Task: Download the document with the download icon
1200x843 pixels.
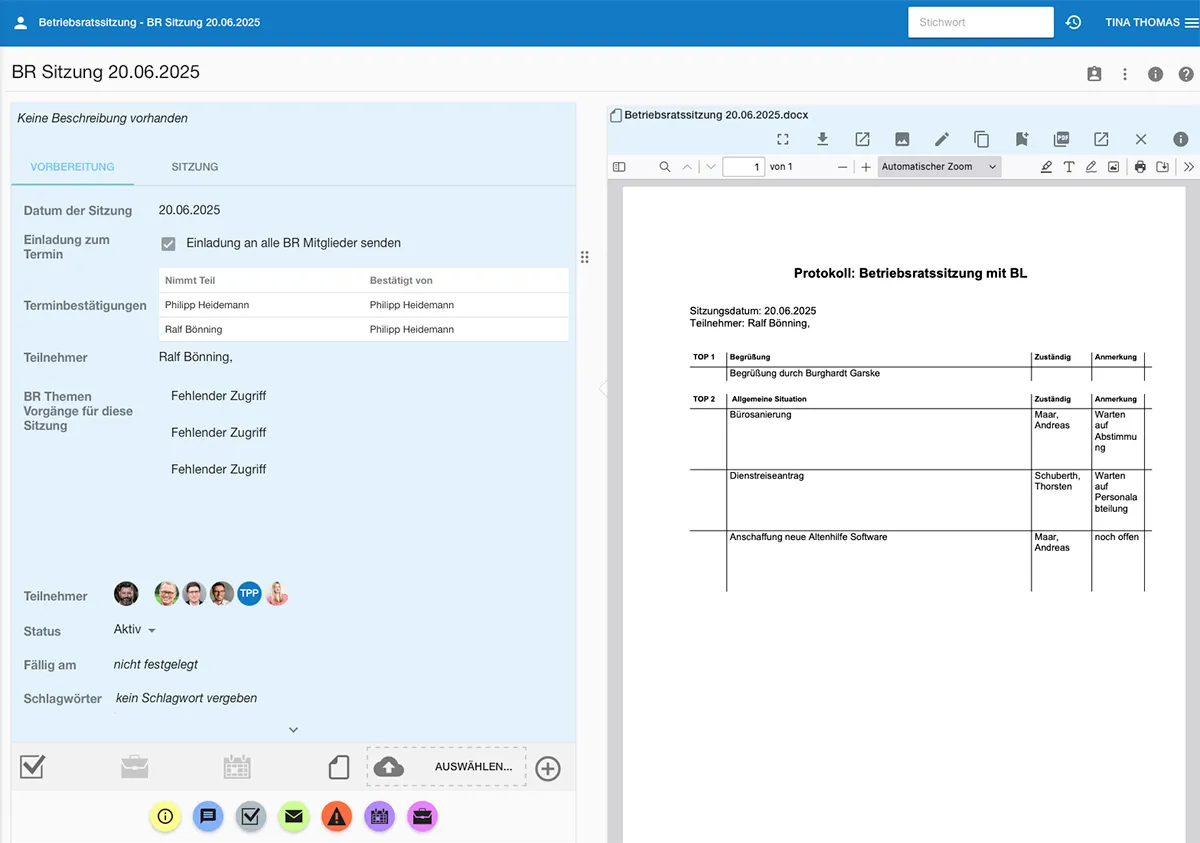Action: pyautogui.click(x=823, y=140)
